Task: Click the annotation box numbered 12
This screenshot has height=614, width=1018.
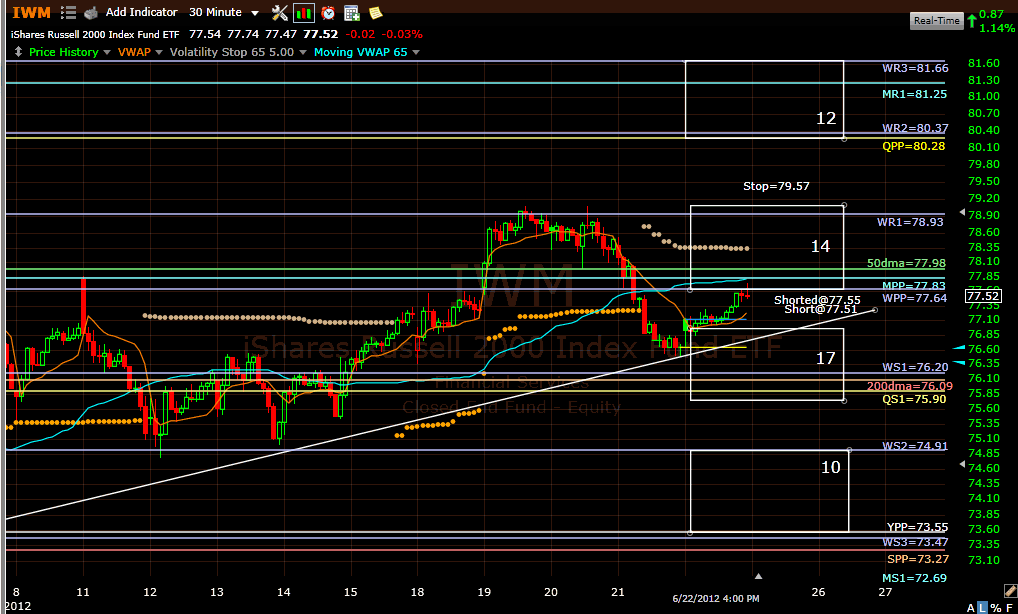Action: 764,99
